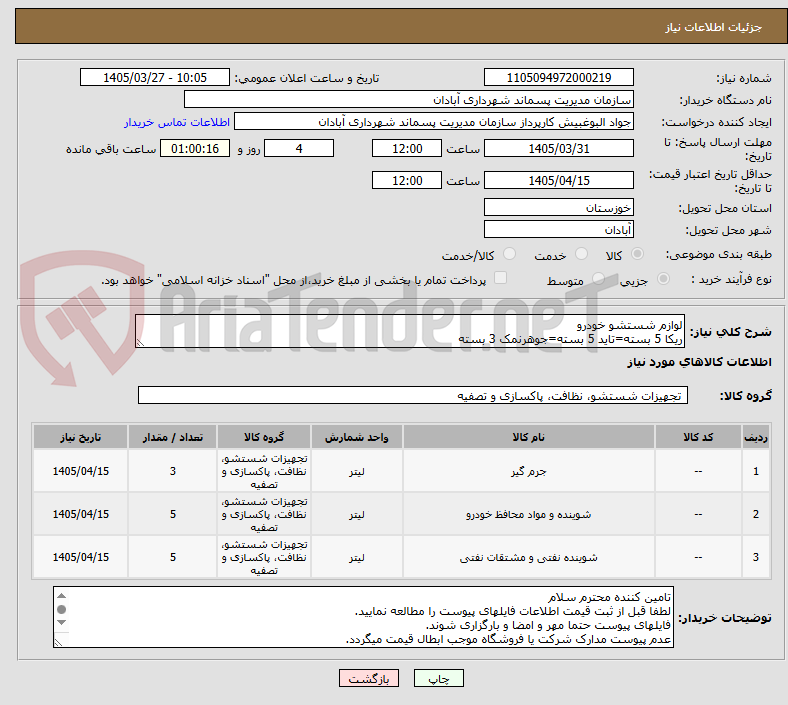This screenshot has width=788, height=705.
Task: Click the نام کالا column header
Action: tap(529, 437)
